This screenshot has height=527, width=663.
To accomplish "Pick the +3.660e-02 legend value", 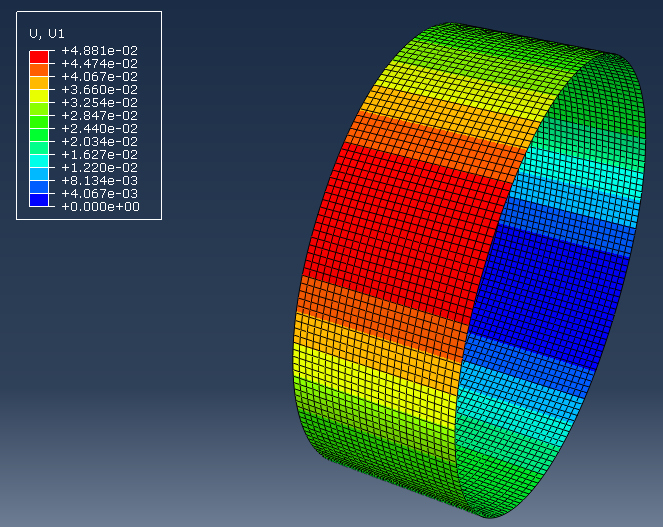I will point(100,90).
